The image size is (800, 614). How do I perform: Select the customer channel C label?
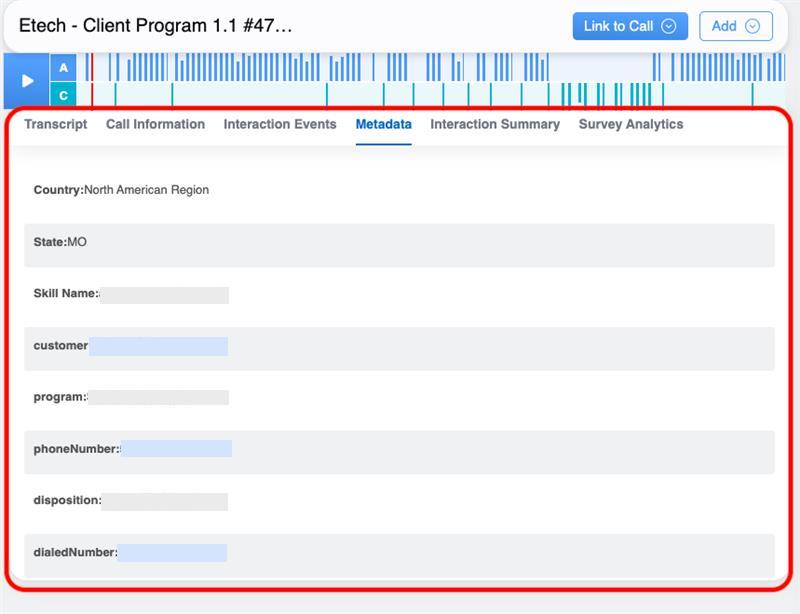pos(64,95)
